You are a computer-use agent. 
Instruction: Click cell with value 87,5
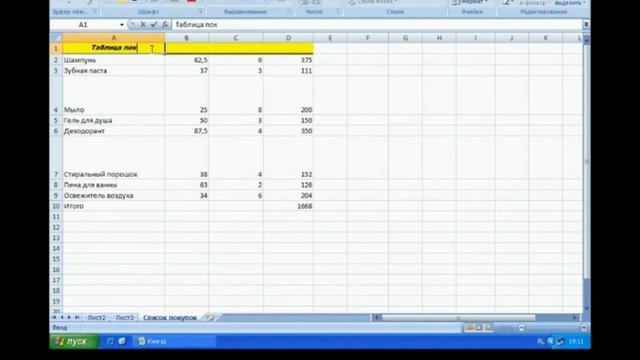pyautogui.click(x=187, y=131)
